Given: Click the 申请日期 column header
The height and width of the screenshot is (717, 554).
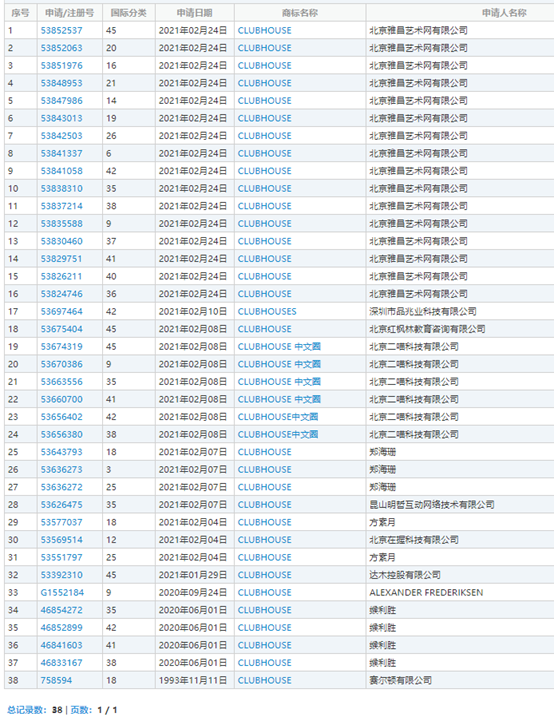Looking at the screenshot, I should tap(195, 13).
